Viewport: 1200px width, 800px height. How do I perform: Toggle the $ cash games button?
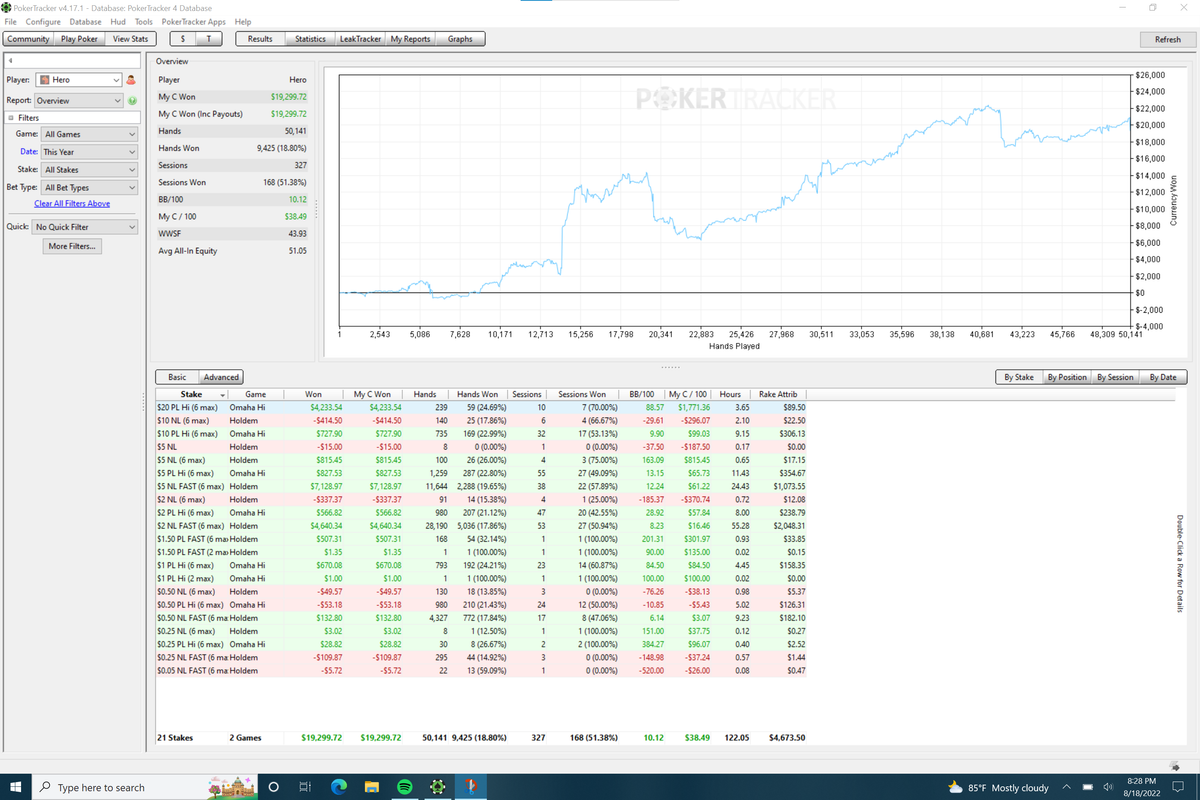pos(182,39)
